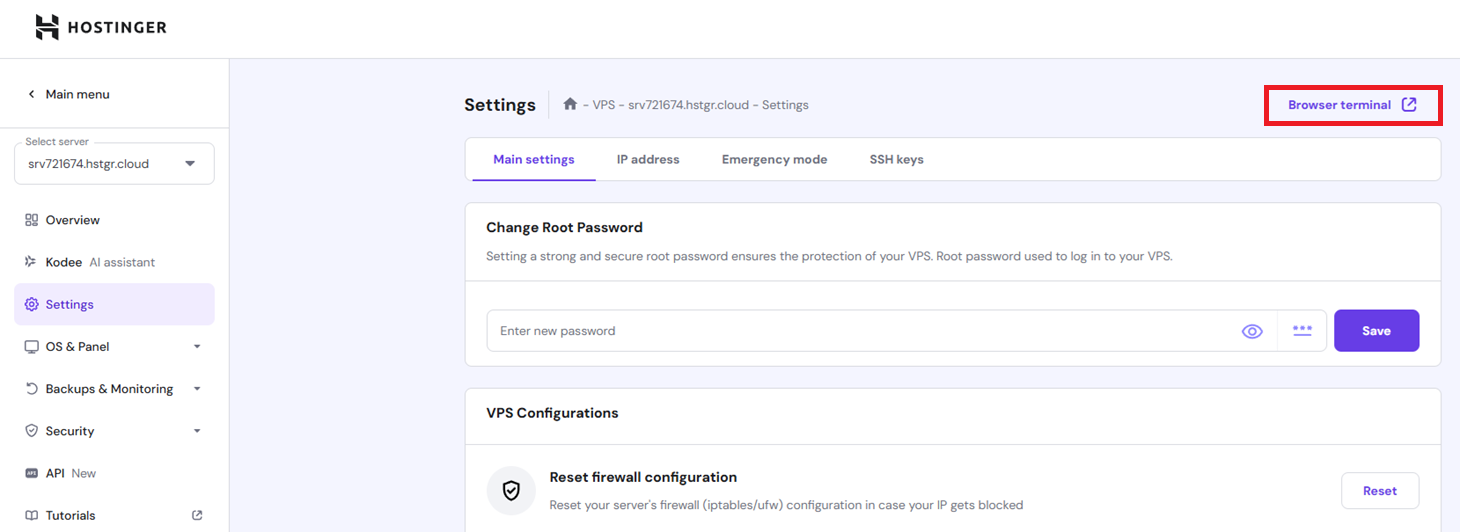Click the Browser terminal external-link icon
1460x532 pixels.
point(1409,105)
